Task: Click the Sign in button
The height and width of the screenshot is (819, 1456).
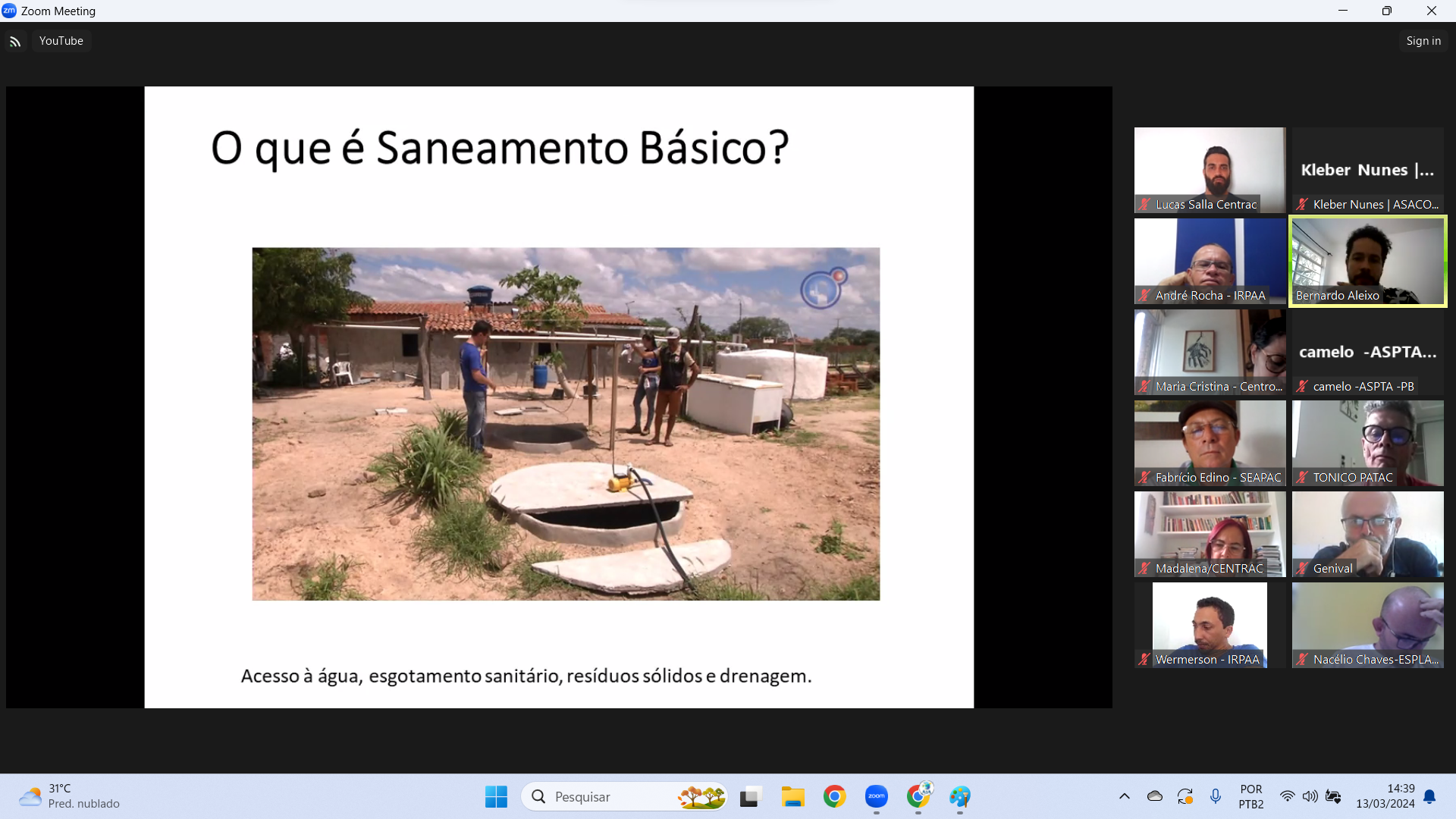Action: click(1423, 41)
